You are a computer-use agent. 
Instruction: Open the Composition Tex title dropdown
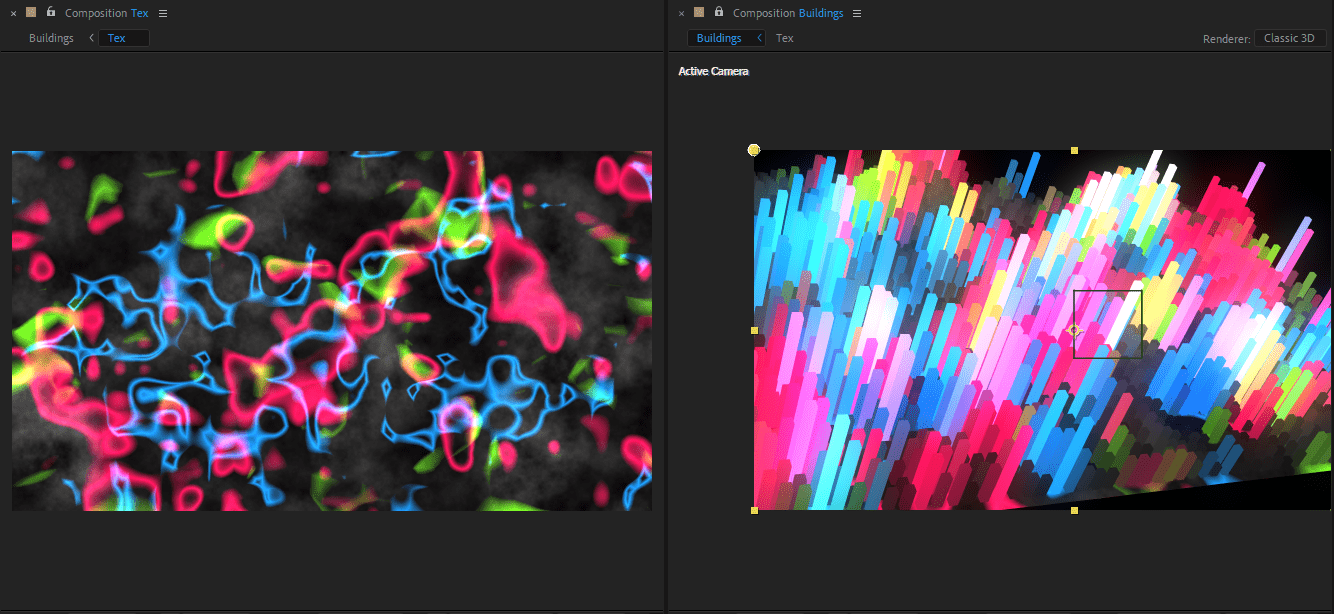106,13
